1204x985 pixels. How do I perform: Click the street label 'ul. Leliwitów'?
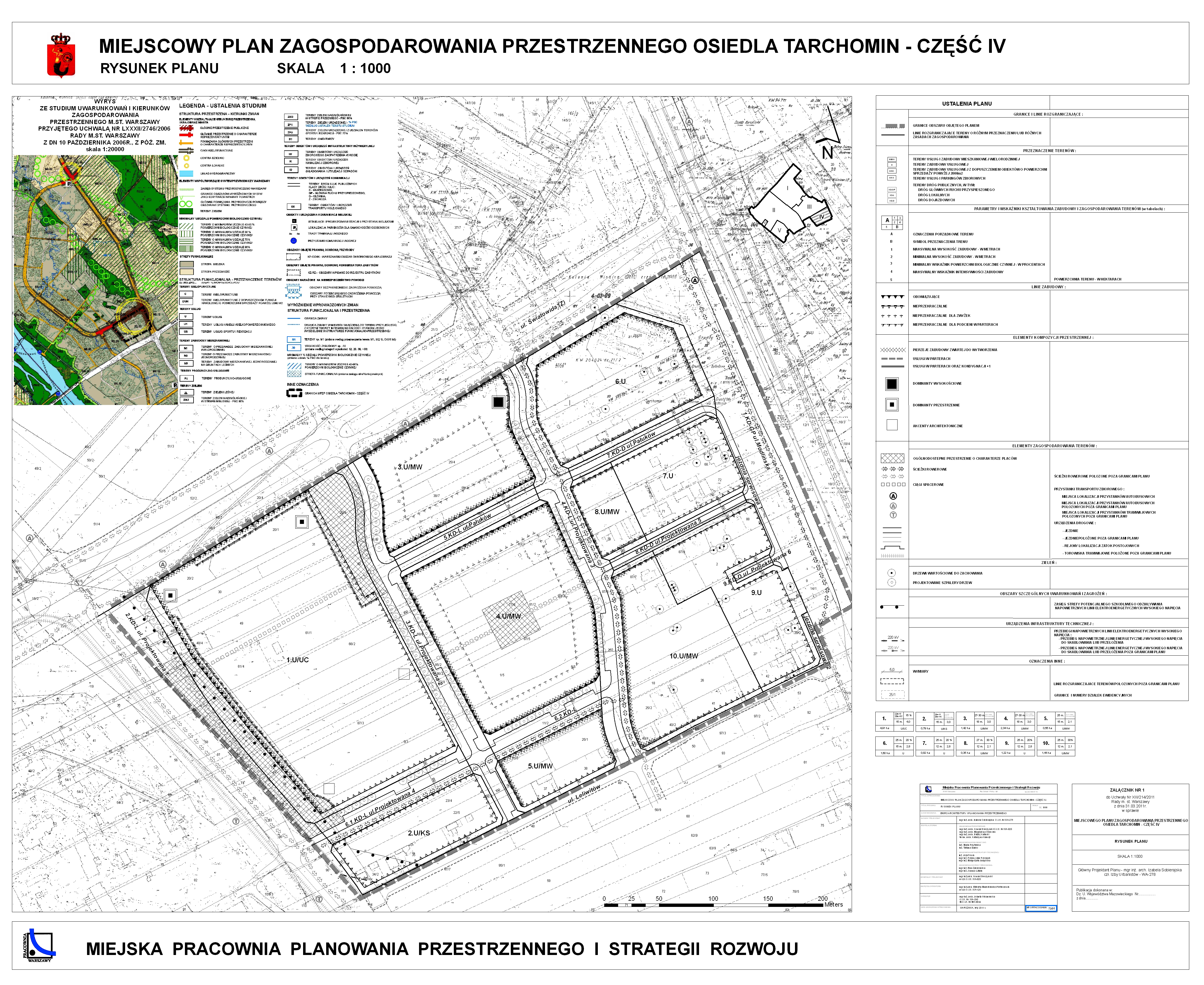584,794
